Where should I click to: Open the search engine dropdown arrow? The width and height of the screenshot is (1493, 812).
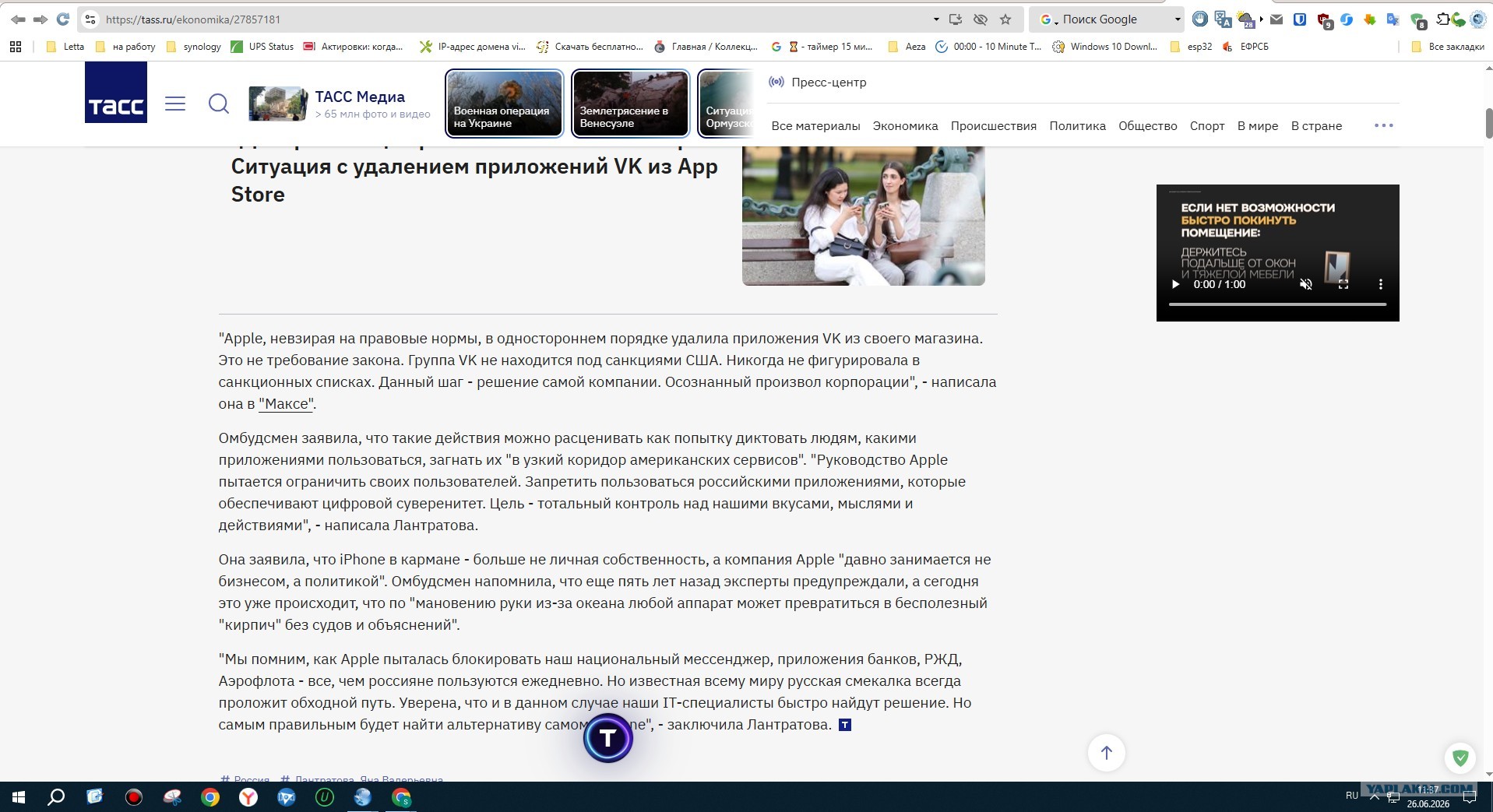1177,19
